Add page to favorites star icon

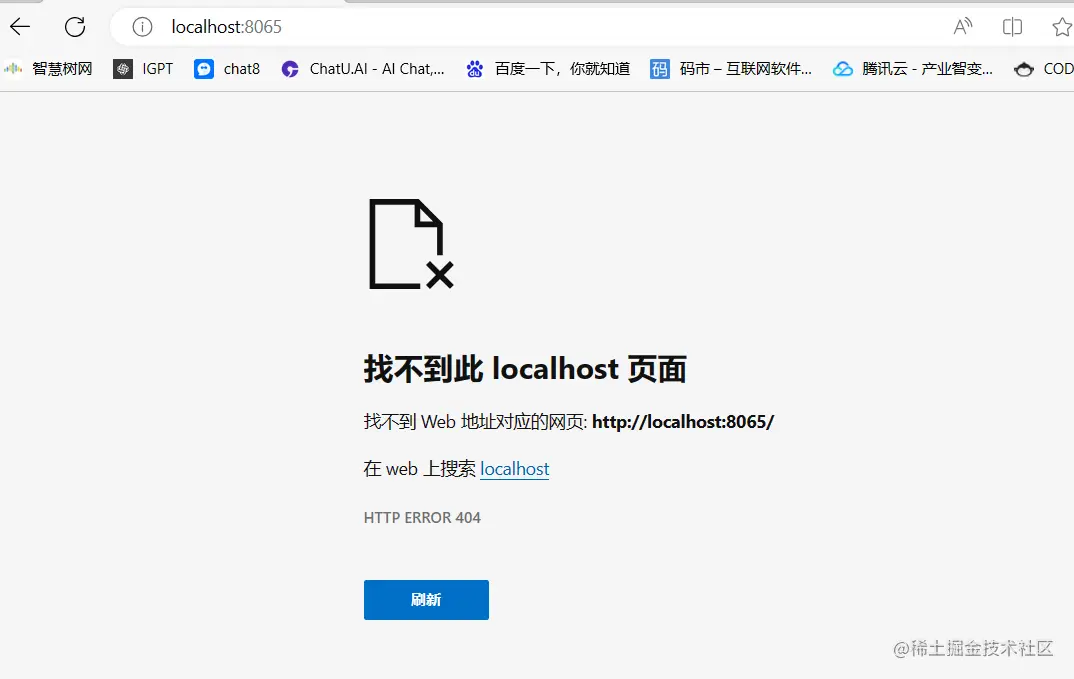point(1062,27)
